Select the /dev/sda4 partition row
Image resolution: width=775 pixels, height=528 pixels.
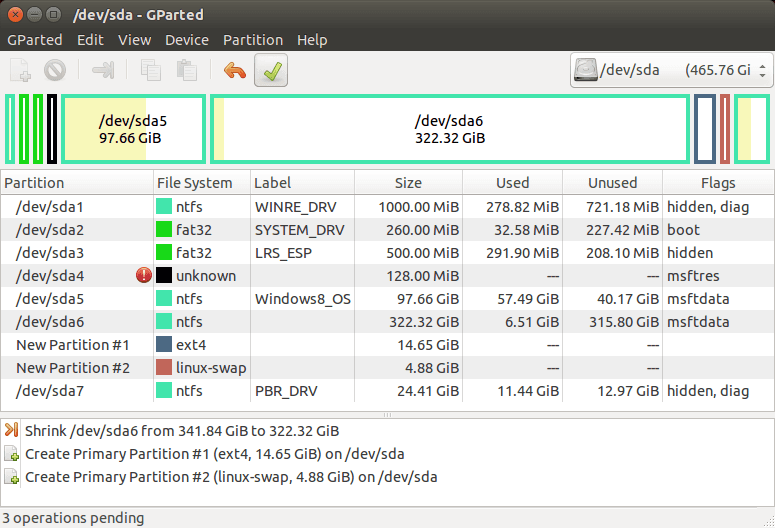click(387, 275)
